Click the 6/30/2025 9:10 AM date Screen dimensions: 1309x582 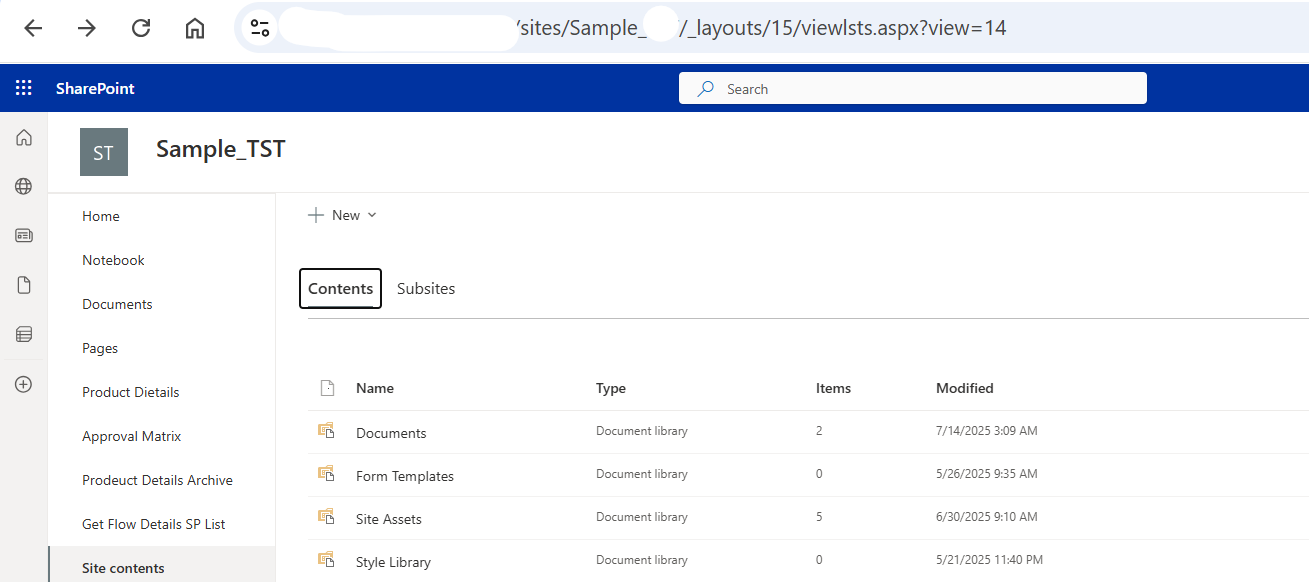click(987, 517)
